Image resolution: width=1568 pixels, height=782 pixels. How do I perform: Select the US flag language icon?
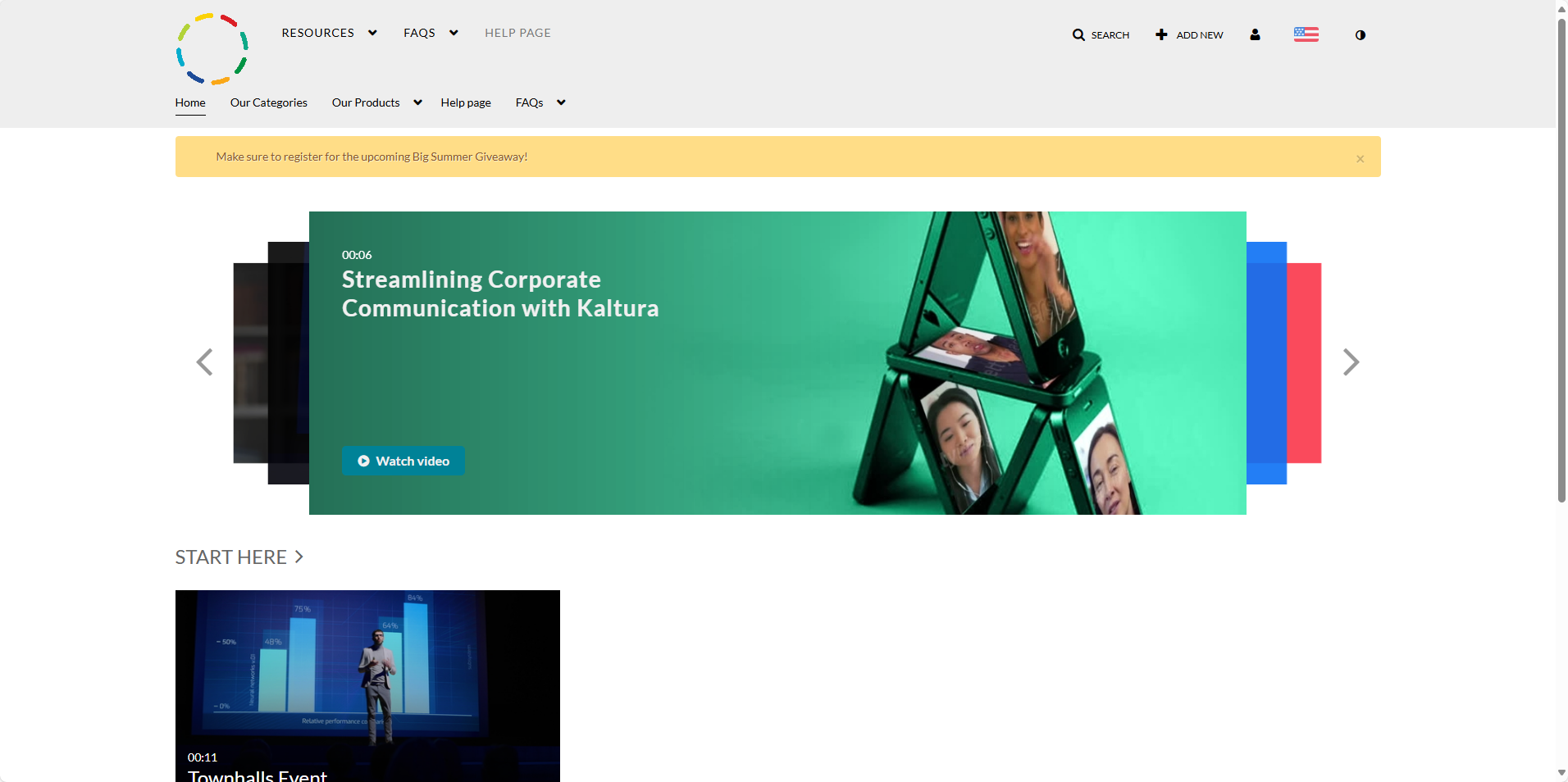point(1306,34)
